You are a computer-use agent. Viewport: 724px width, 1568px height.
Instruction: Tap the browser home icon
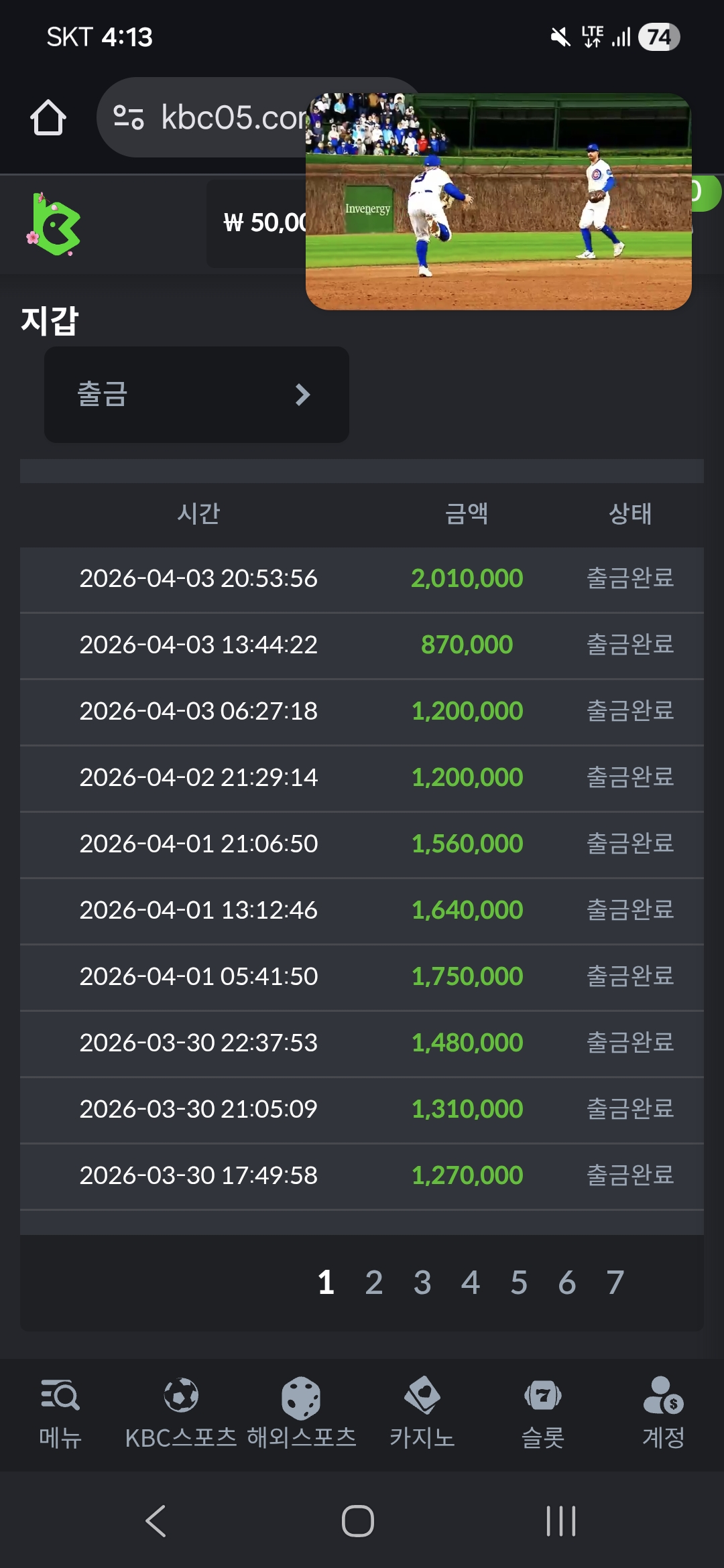click(x=48, y=118)
